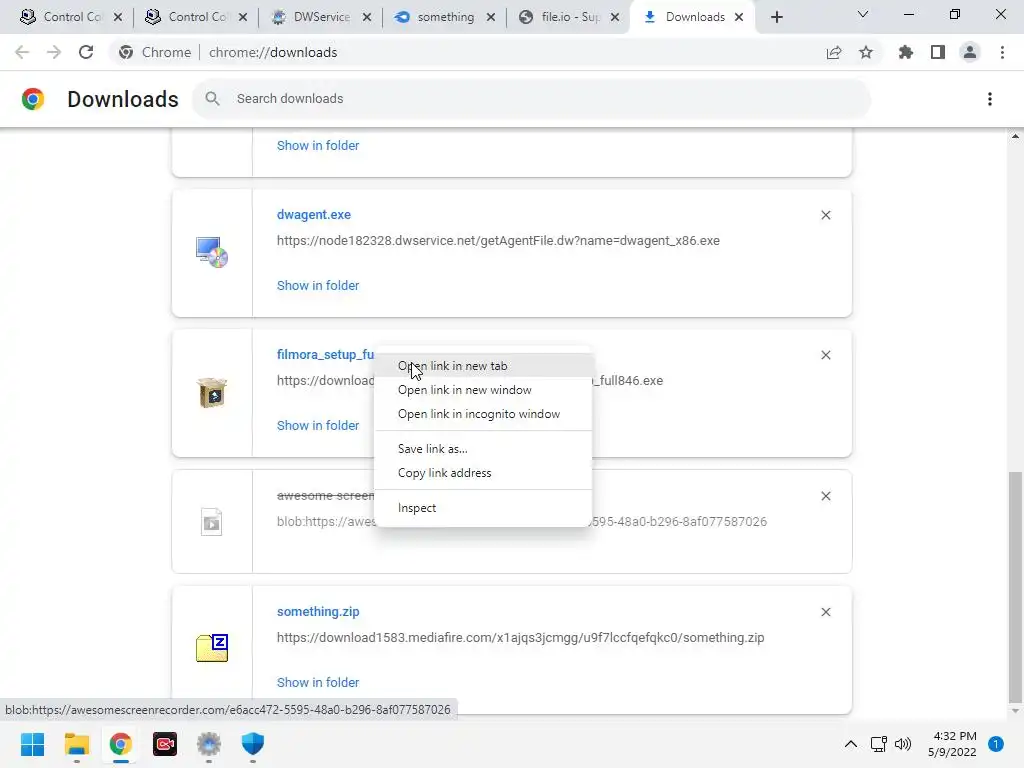1024x768 pixels.
Task: Click filmora setup file icon
Action: pyautogui.click(x=212, y=392)
